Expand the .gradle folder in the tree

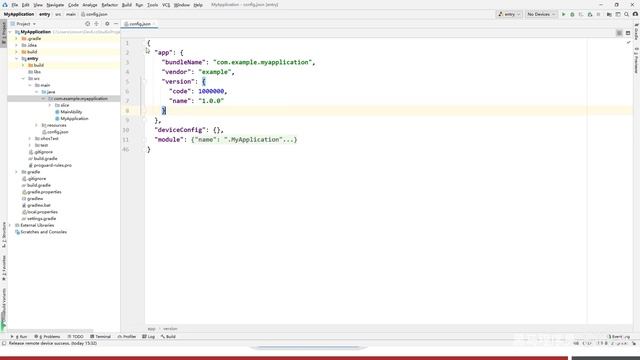17,39
